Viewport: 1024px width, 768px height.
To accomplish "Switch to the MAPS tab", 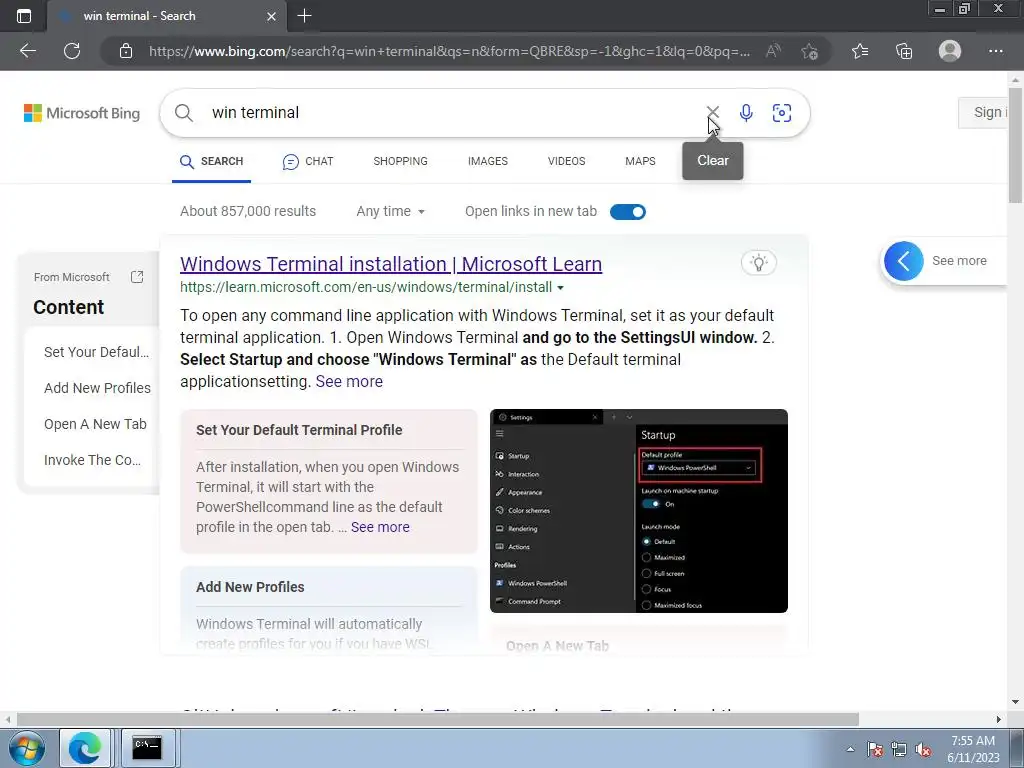I will coord(640,161).
